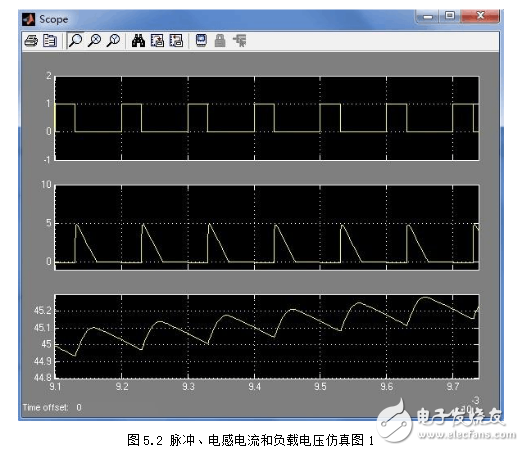Click the Autoscale binoculars icon
This screenshot has height=451, width=524.
(138, 40)
